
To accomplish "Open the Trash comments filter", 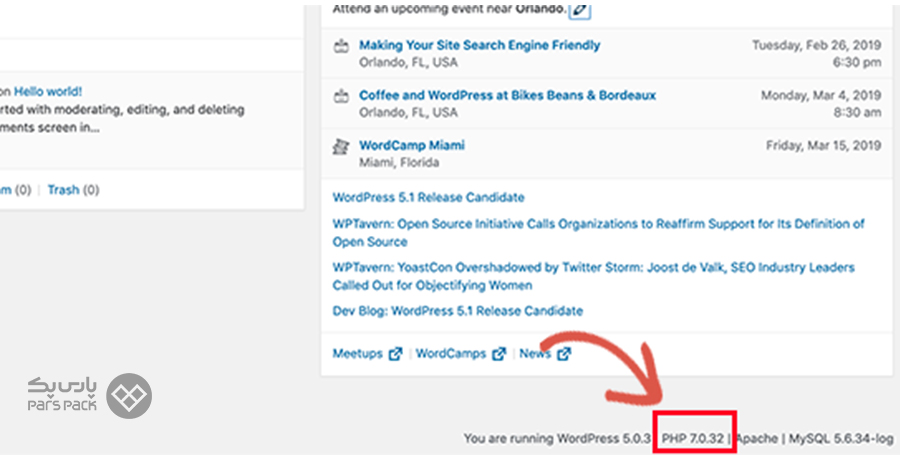I will pos(63,190).
